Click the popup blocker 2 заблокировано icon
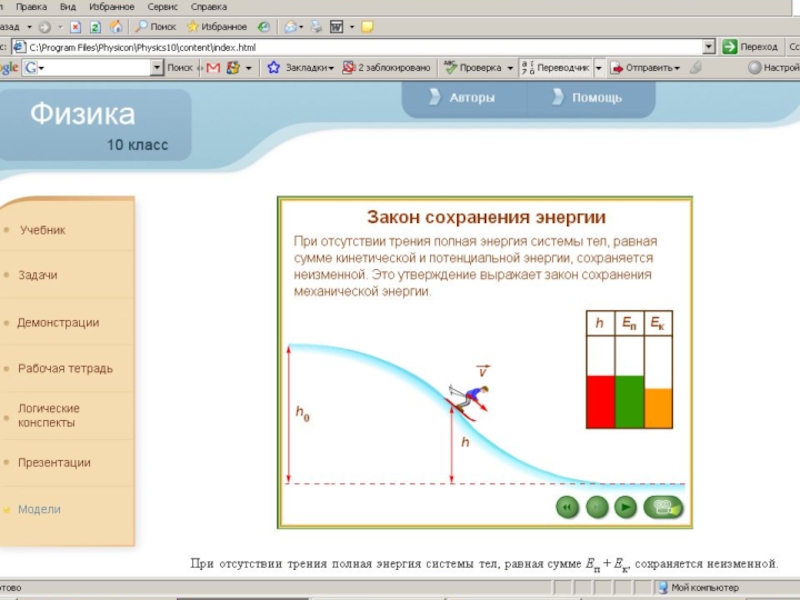The image size is (800, 600). tap(348, 67)
